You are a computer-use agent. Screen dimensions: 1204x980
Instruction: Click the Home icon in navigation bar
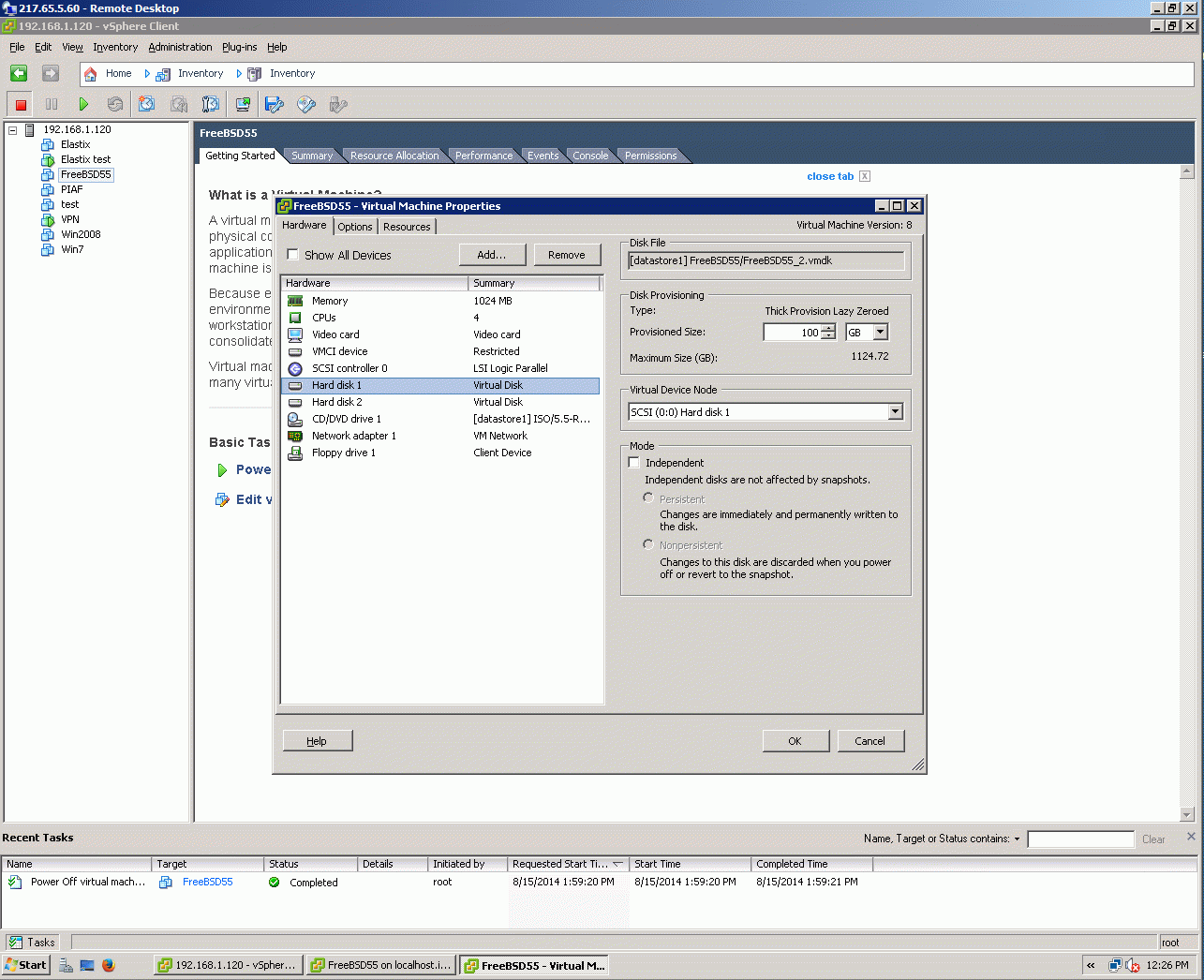[x=90, y=74]
